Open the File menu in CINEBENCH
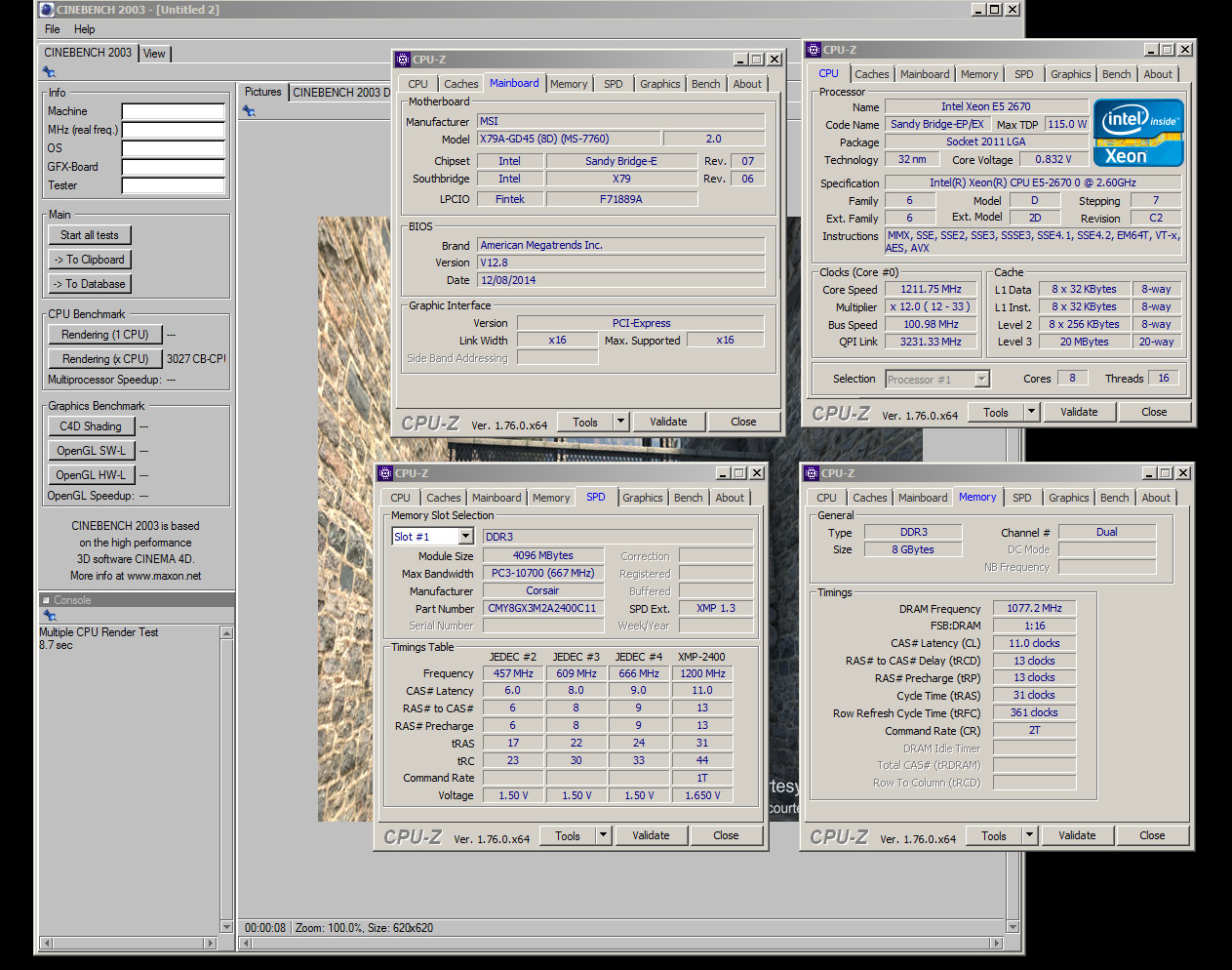Viewport: 1232px width, 970px height. pos(53,29)
